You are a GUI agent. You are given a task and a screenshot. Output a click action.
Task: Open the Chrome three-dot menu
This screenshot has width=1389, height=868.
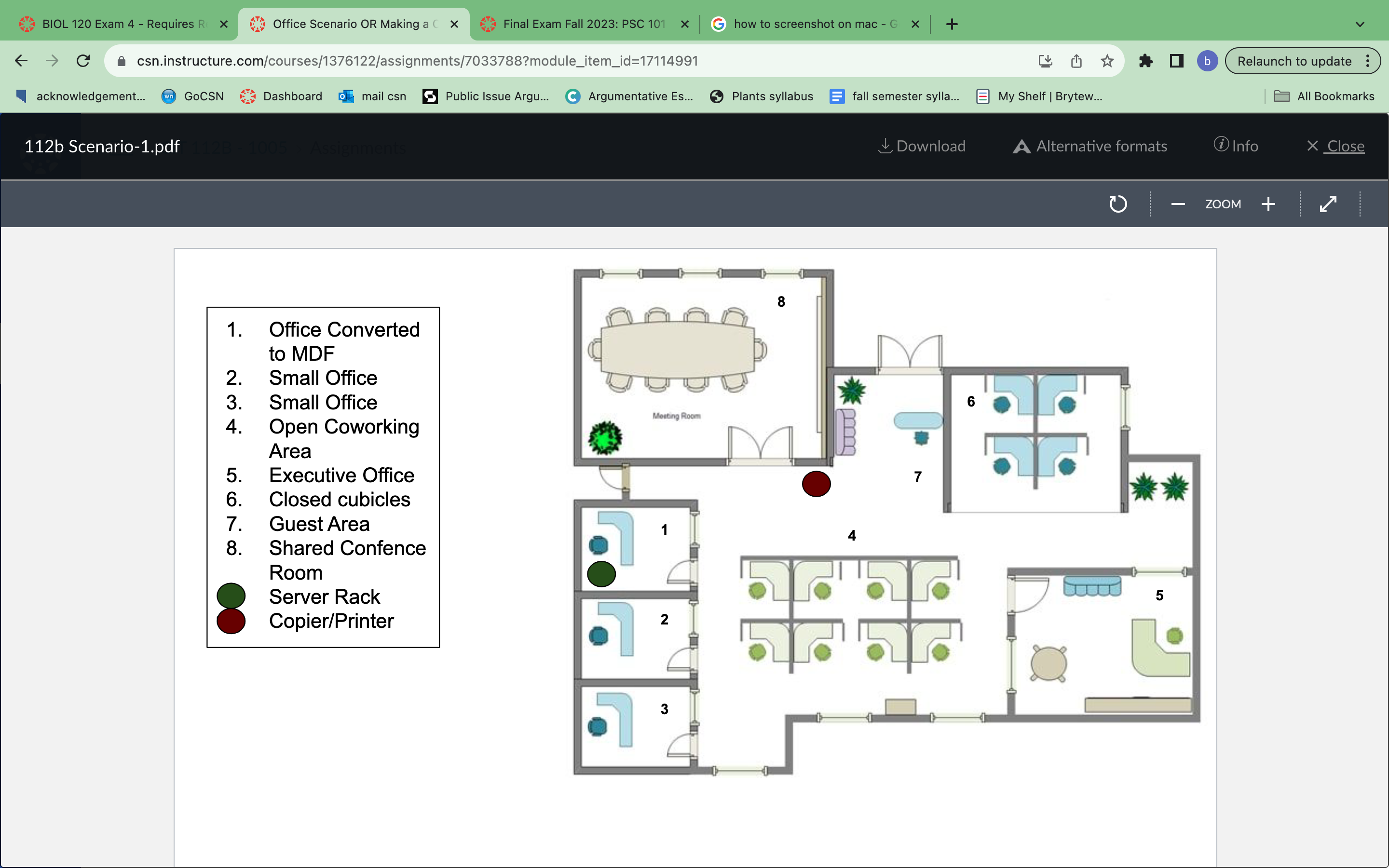coord(1368,61)
